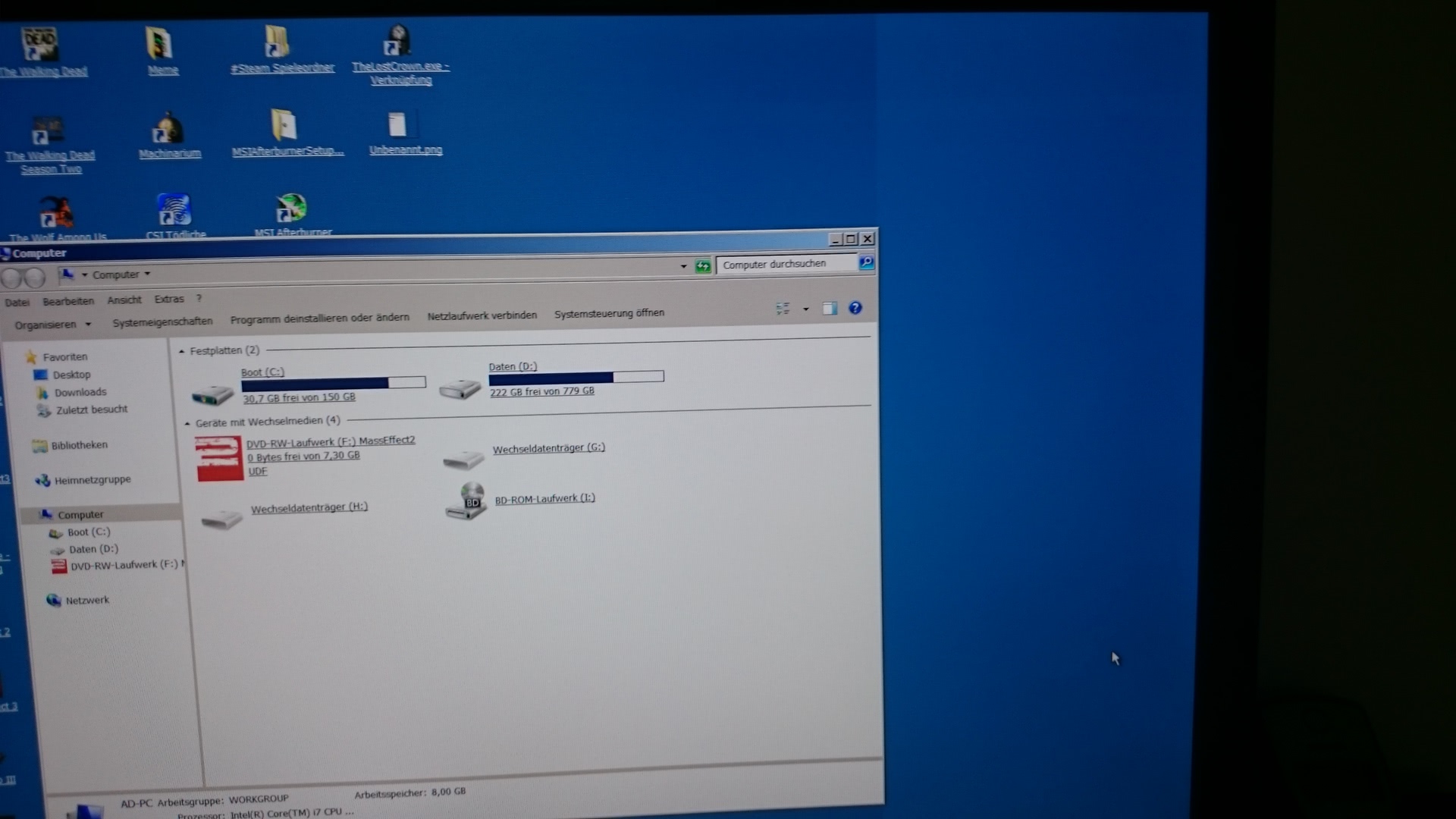The height and width of the screenshot is (819, 1456).
Task: Open the Boot (C:) drive icon
Action: (x=212, y=394)
